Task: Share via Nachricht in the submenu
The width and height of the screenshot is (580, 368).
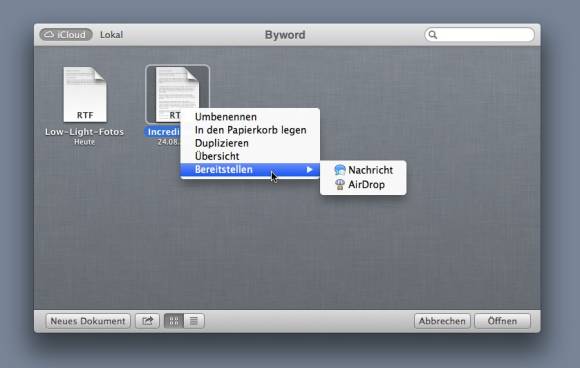Action: click(363, 170)
